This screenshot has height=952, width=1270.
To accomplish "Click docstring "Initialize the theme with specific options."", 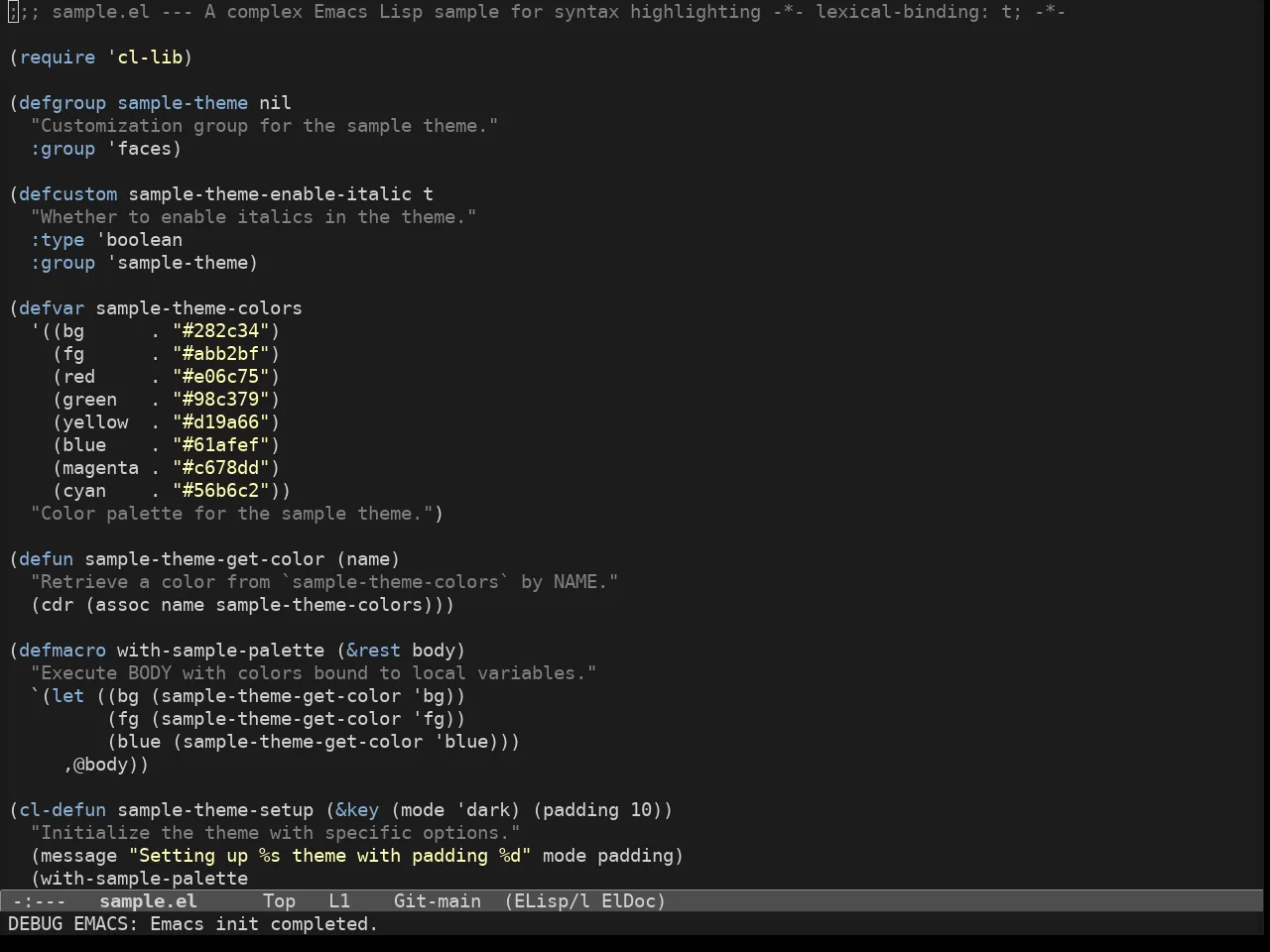I will click(275, 833).
